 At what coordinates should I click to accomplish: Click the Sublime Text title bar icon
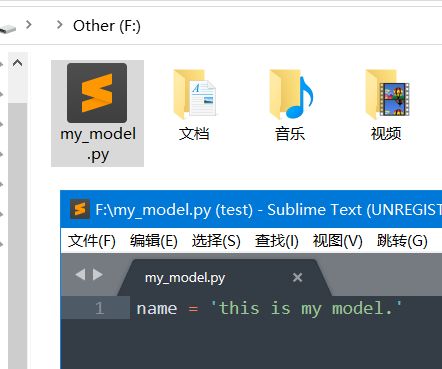pos(80,209)
